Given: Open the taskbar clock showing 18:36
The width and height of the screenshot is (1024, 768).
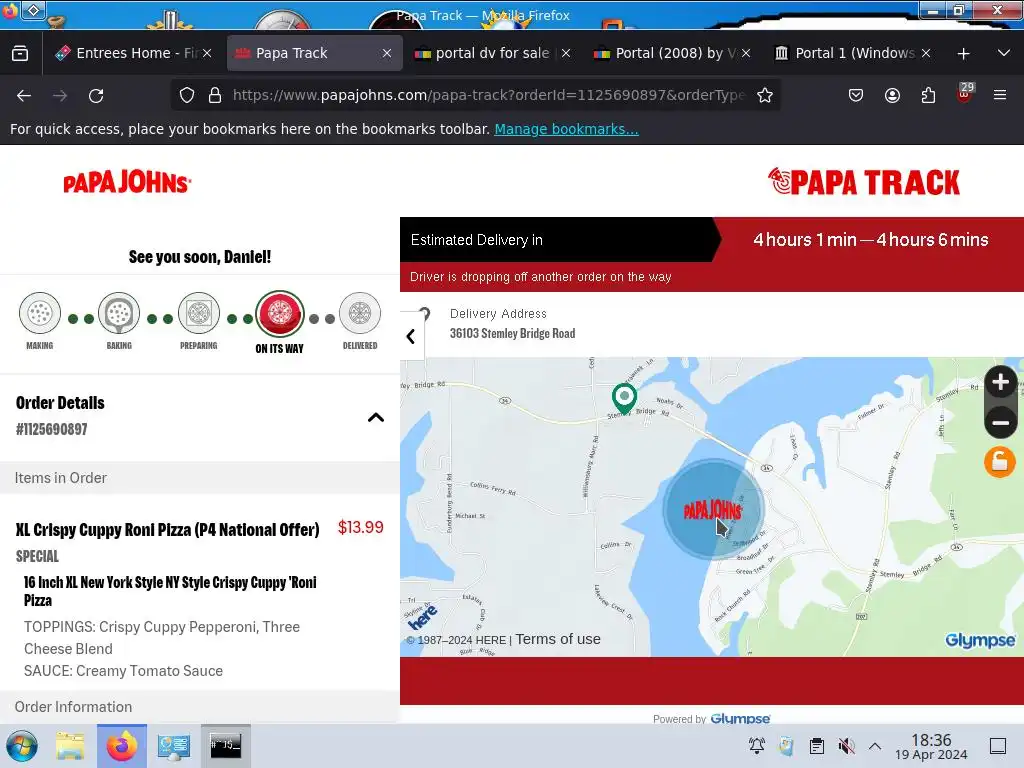Looking at the screenshot, I should click(931, 746).
